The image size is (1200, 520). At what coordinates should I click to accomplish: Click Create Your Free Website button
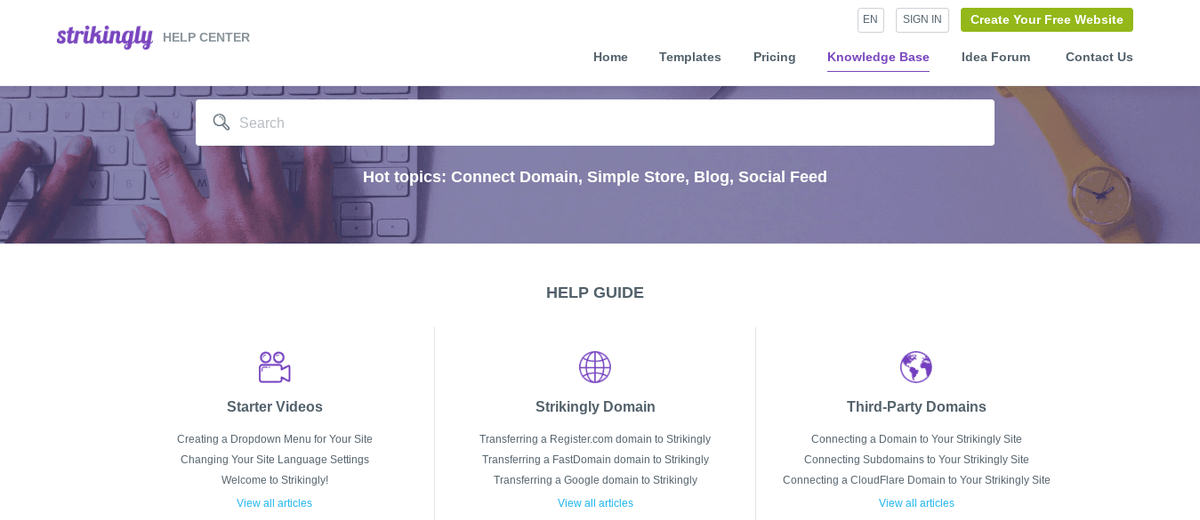point(1047,20)
